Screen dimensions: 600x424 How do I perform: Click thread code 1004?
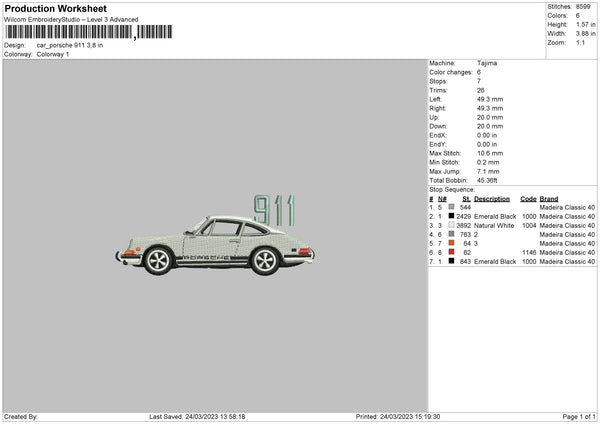[x=529, y=225]
